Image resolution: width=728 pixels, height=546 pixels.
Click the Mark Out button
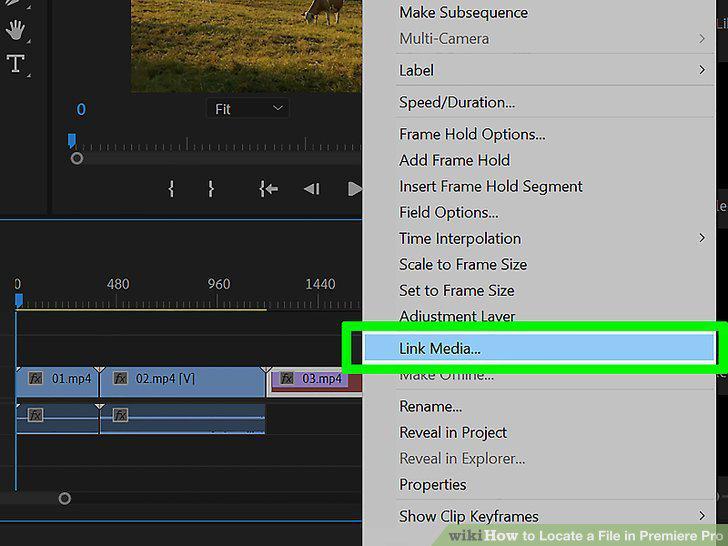[x=211, y=189]
